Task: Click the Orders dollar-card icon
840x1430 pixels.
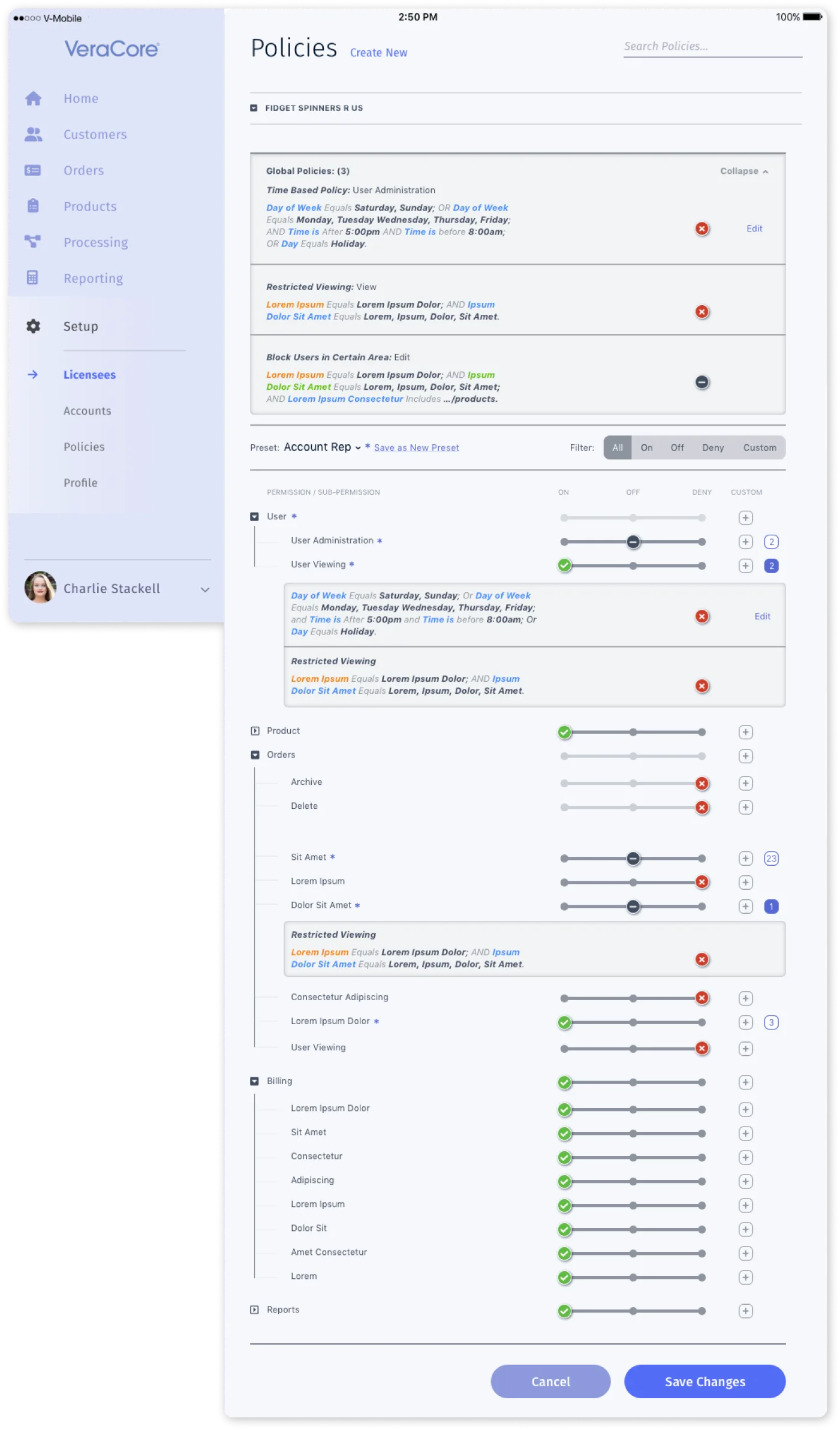Action: [33, 170]
